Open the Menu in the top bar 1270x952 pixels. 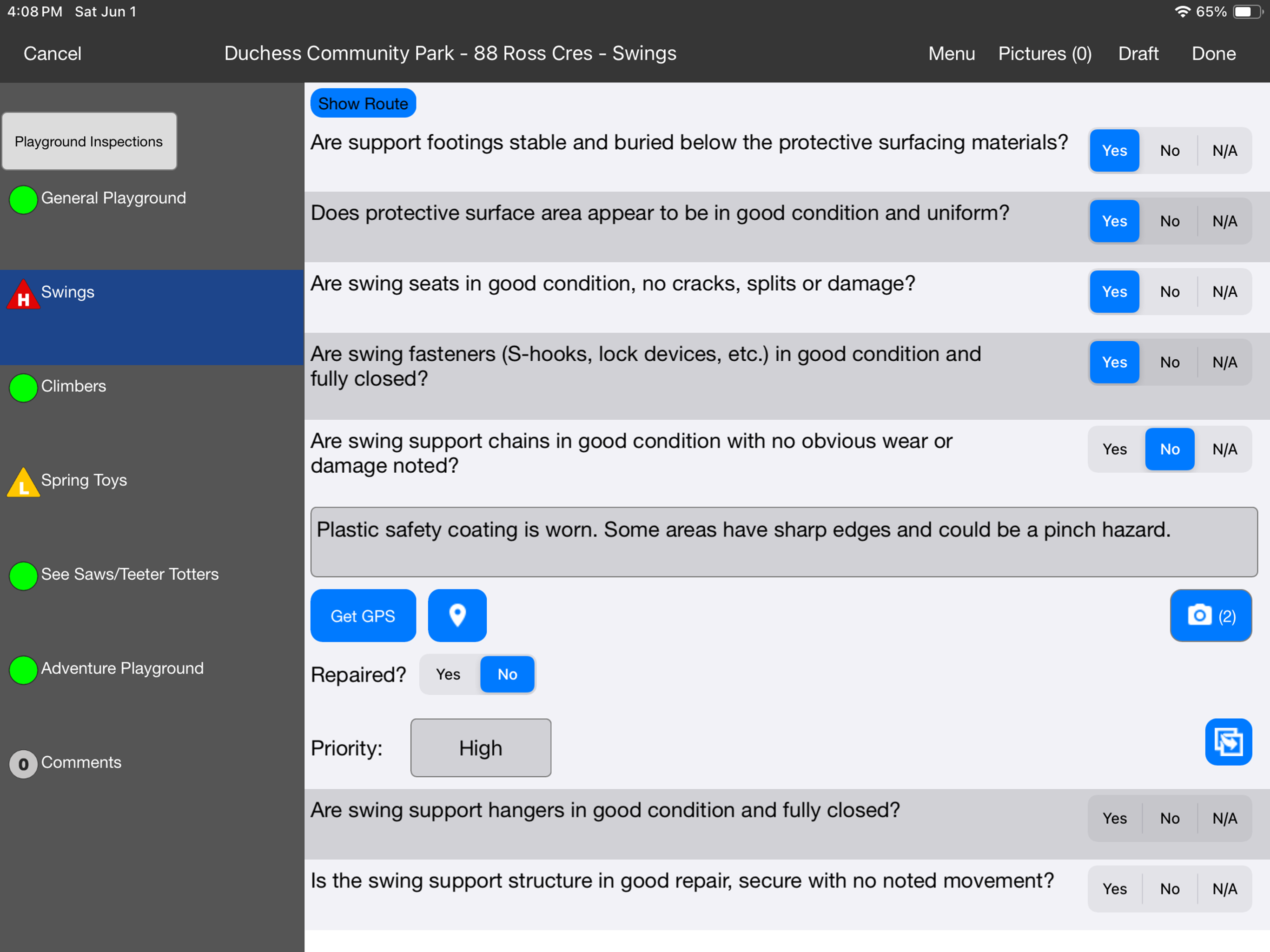[x=952, y=53]
